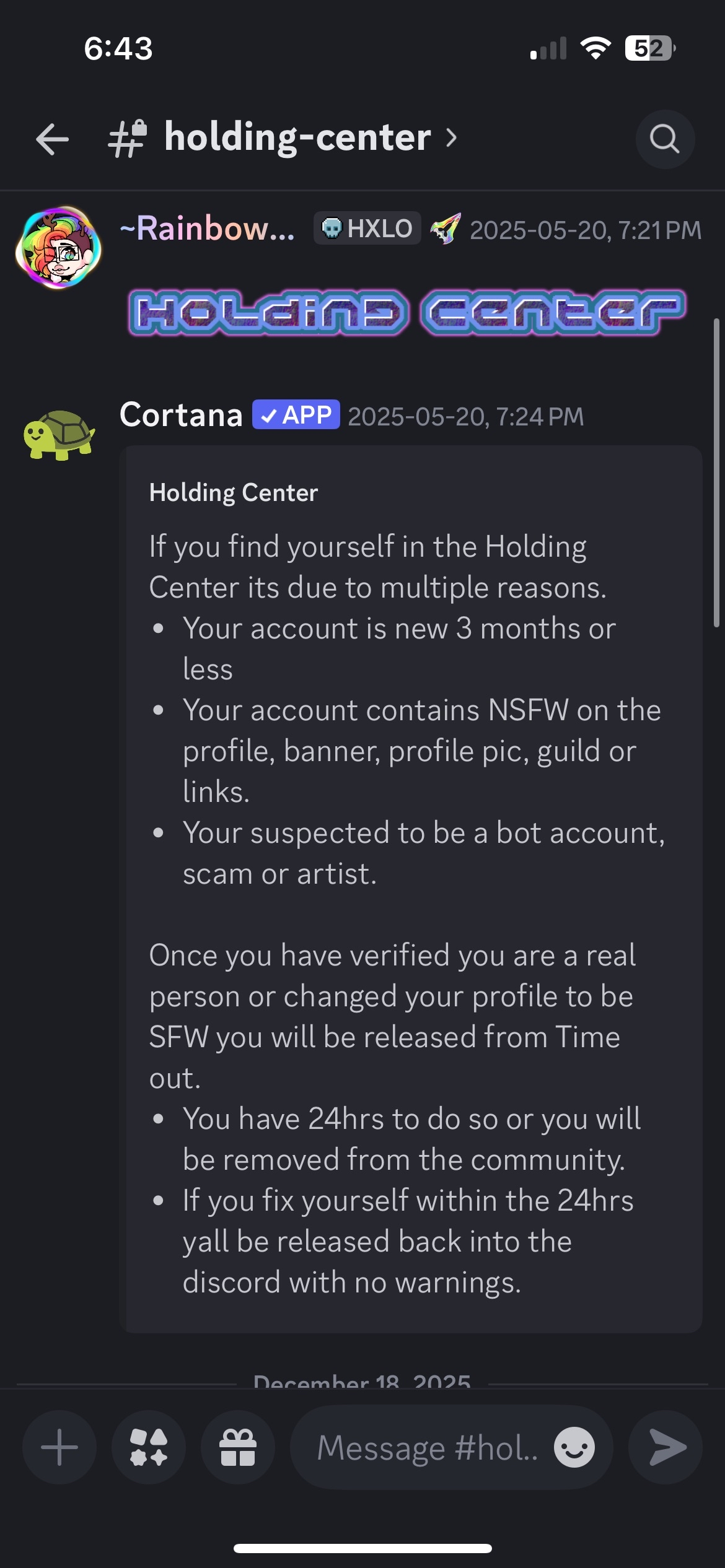Tap the plus attachment button
The width and height of the screenshot is (725, 1568).
click(x=59, y=1447)
